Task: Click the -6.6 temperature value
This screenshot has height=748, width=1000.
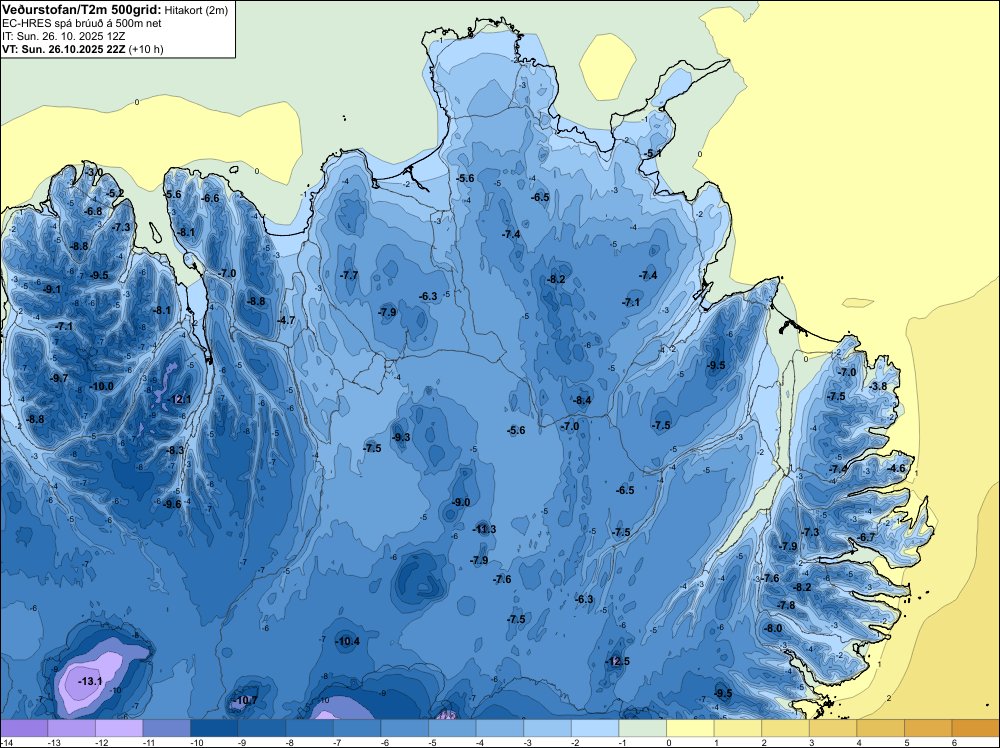Action: tap(210, 198)
